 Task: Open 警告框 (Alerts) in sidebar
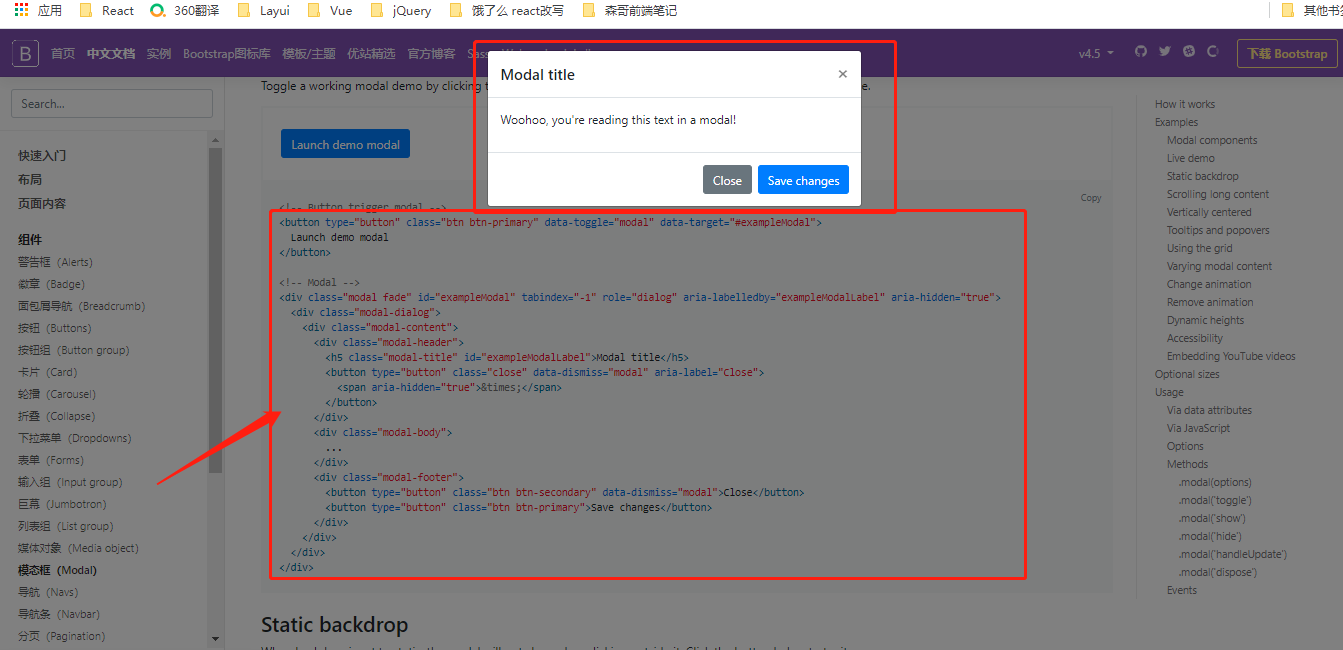point(55,262)
